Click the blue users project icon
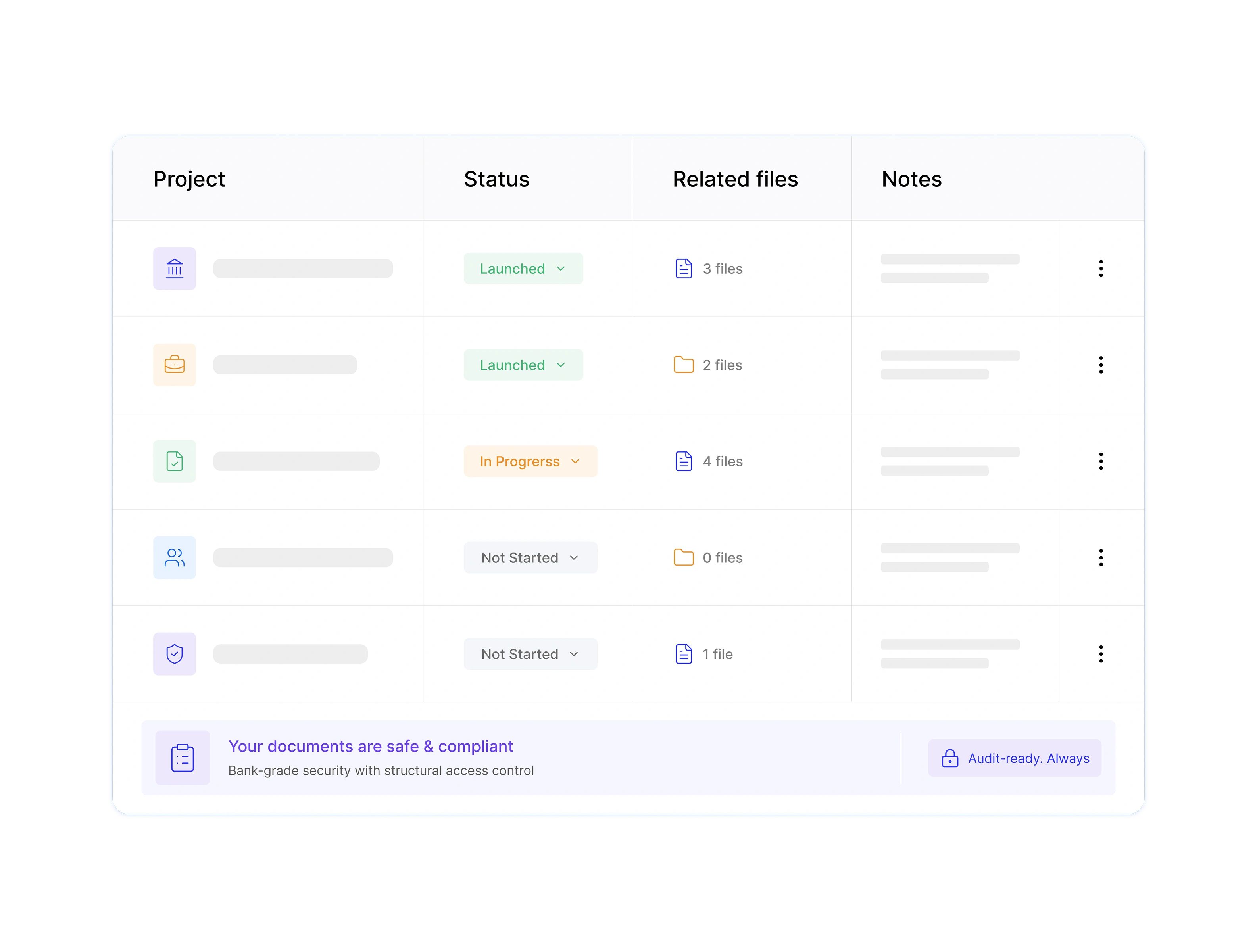 (x=175, y=558)
